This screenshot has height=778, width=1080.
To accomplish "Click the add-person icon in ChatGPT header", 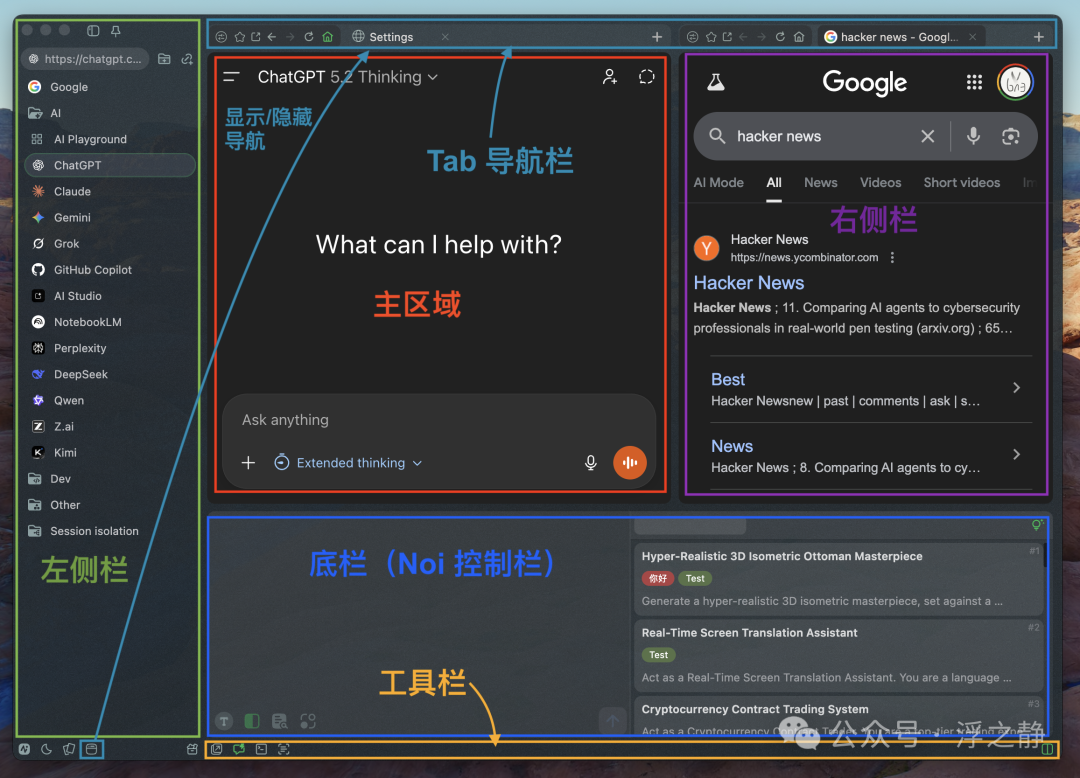I will (x=610, y=77).
